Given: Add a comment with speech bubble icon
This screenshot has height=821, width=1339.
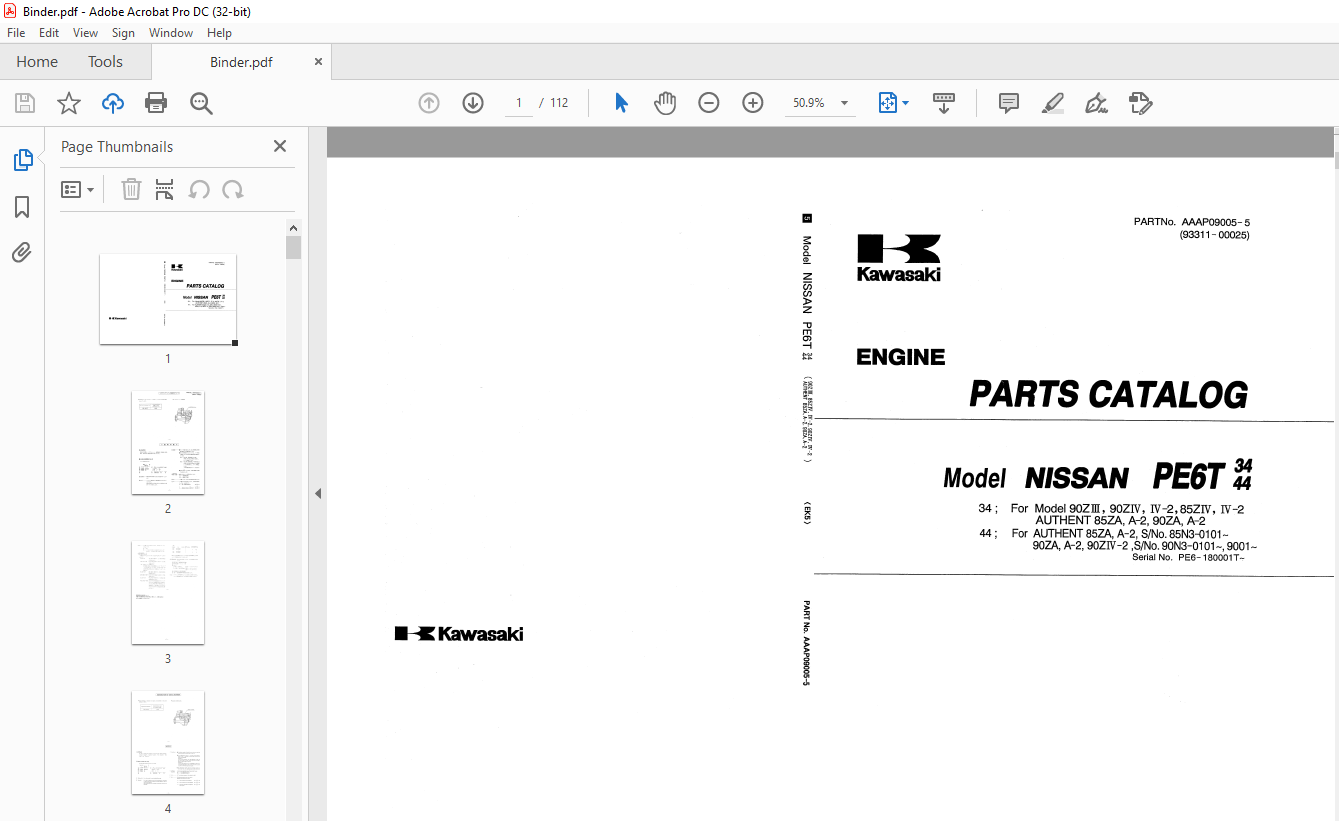Looking at the screenshot, I should pyautogui.click(x=1009, y=103).
